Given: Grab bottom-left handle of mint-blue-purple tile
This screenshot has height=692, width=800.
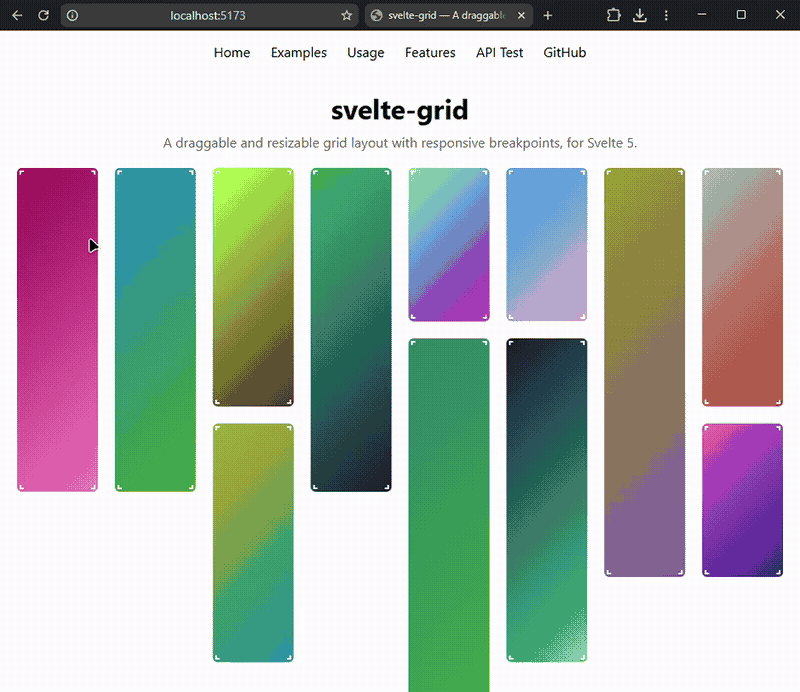Looking at the screenshot, I should 413,317.
